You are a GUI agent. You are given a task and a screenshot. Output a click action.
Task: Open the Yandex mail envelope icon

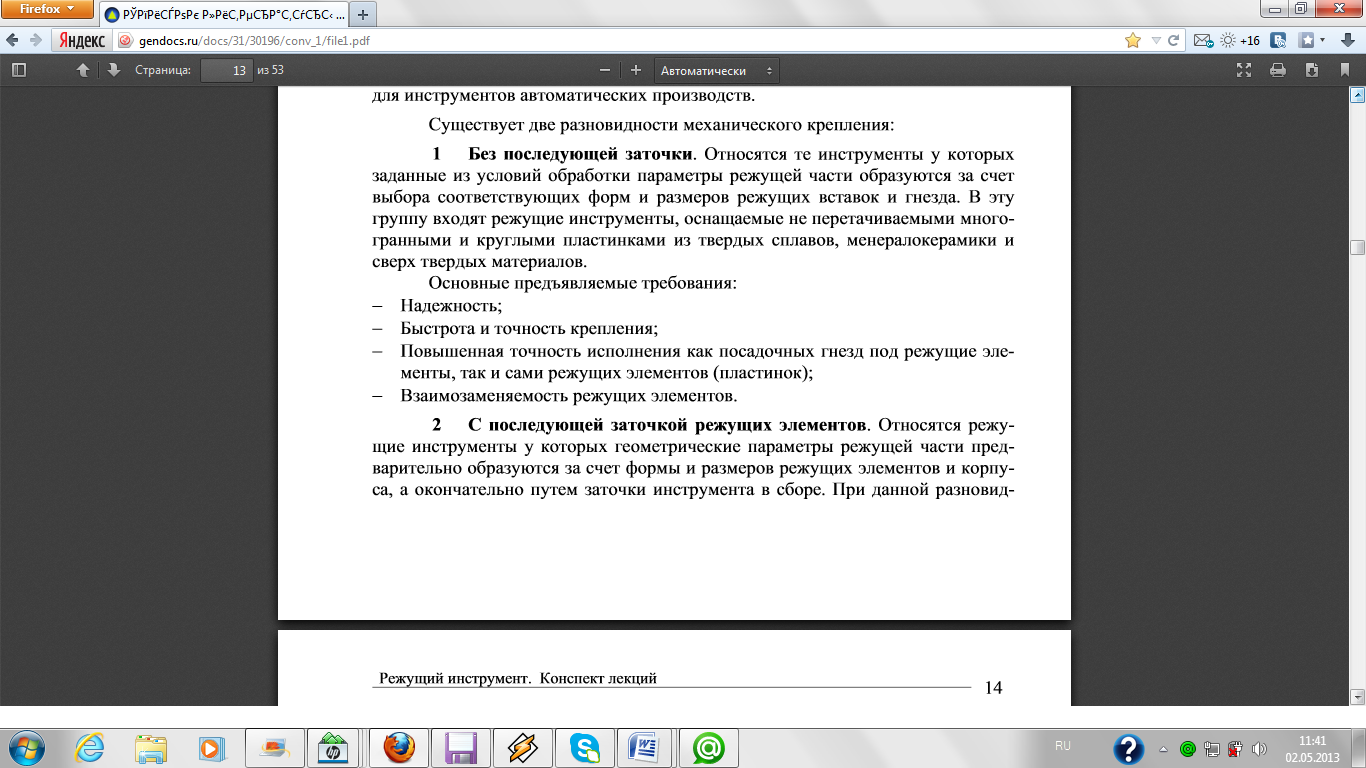1202,41
